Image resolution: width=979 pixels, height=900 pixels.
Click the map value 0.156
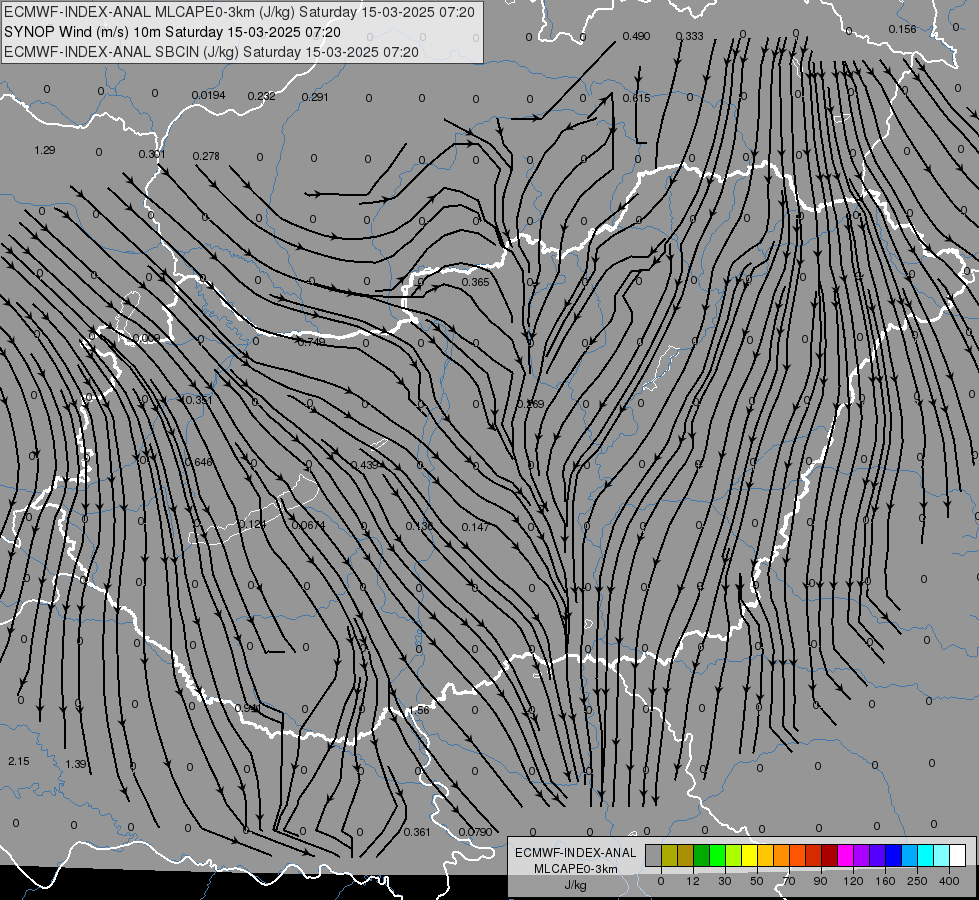pos(902,29)
